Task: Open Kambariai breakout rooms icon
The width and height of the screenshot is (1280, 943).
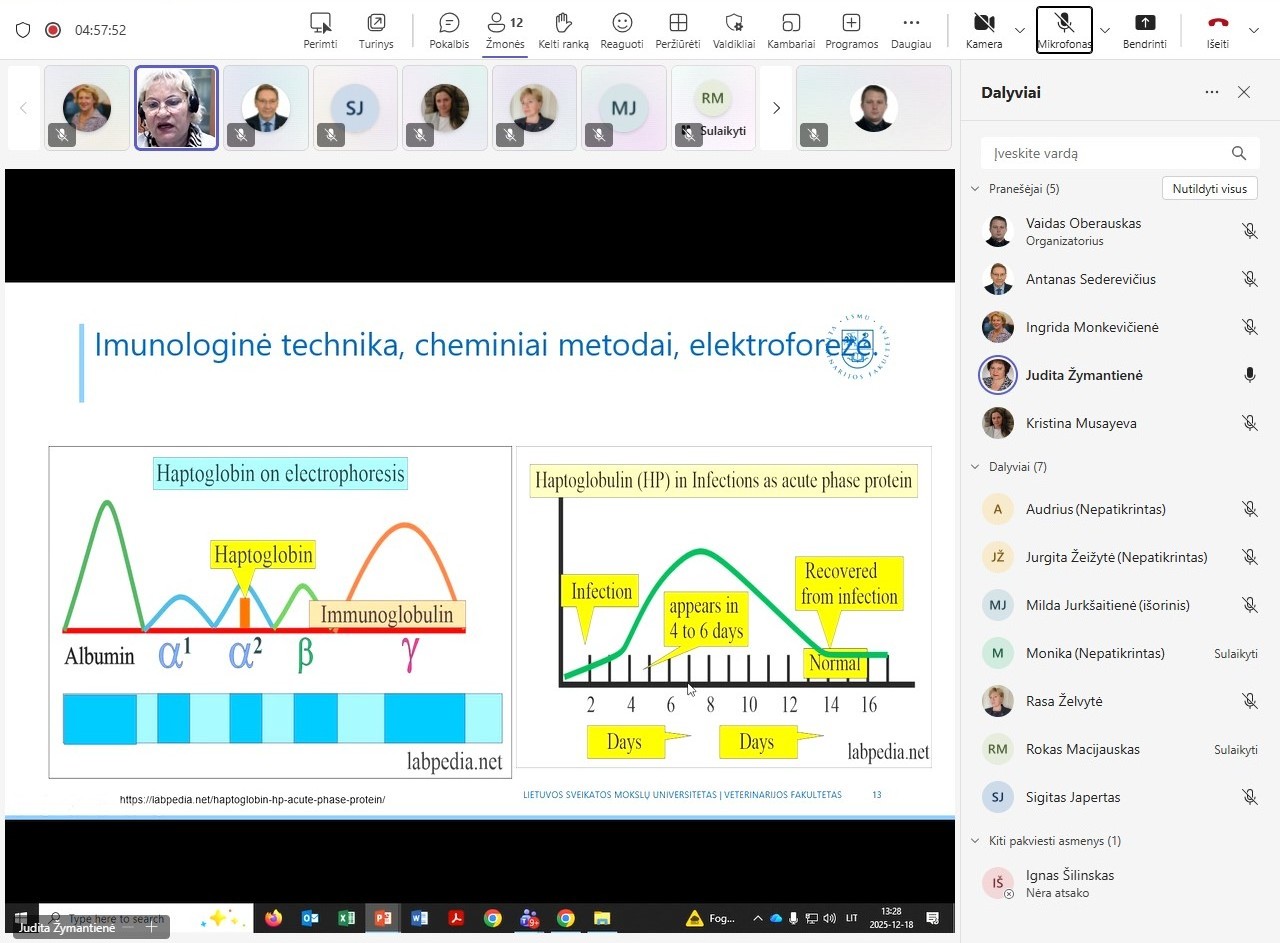Action: click(791, 23)
